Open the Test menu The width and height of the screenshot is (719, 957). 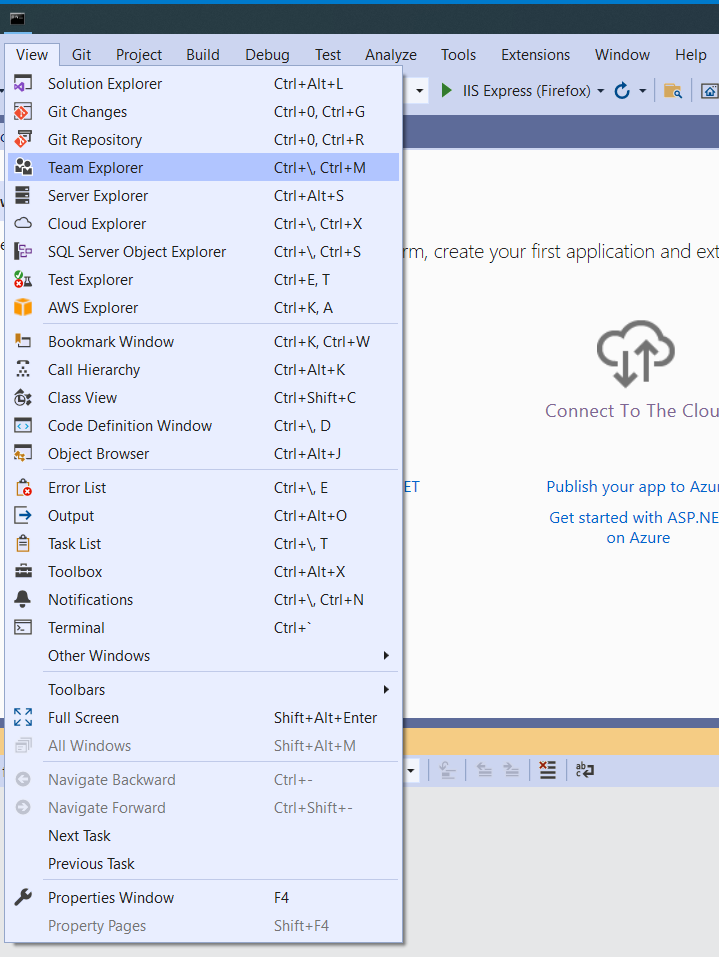tap(328, 55)
